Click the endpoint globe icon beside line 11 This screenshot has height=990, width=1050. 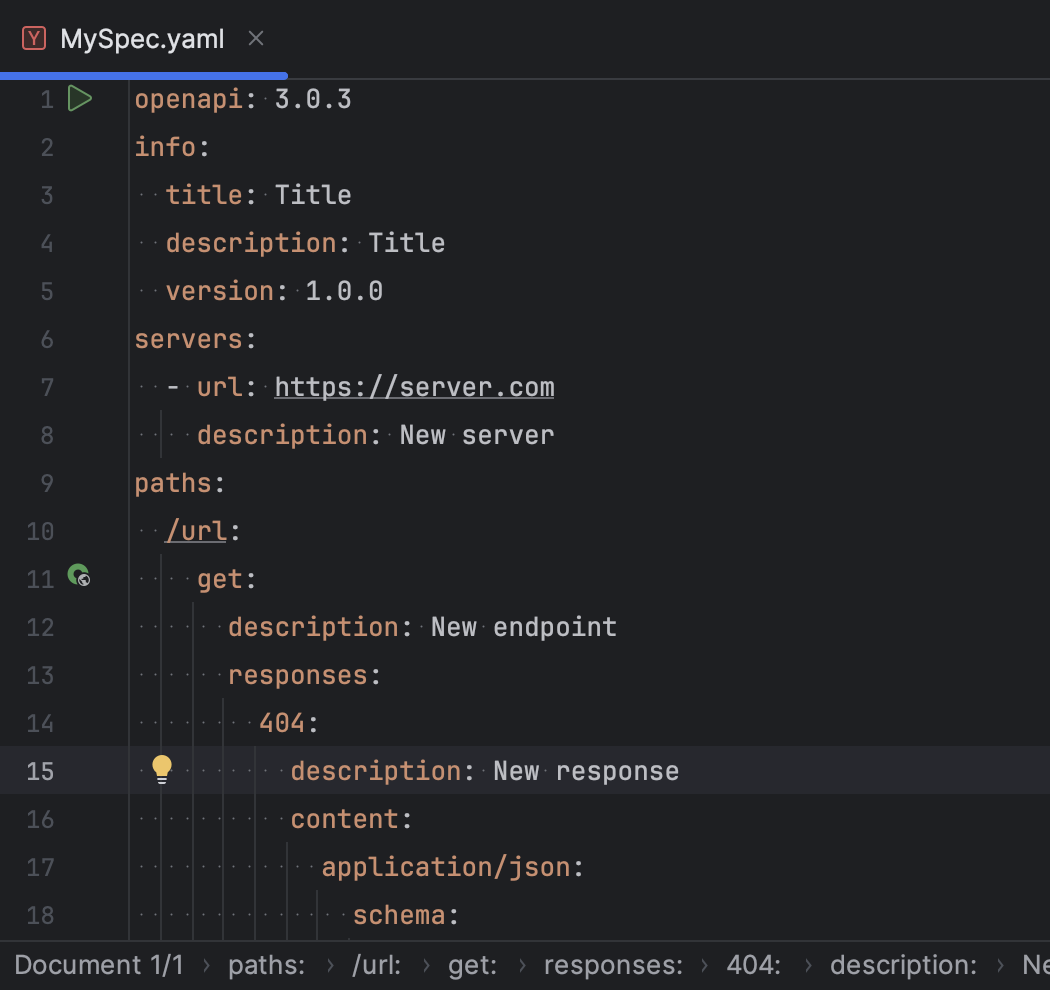pyautogui.click(x=80, y=577)
